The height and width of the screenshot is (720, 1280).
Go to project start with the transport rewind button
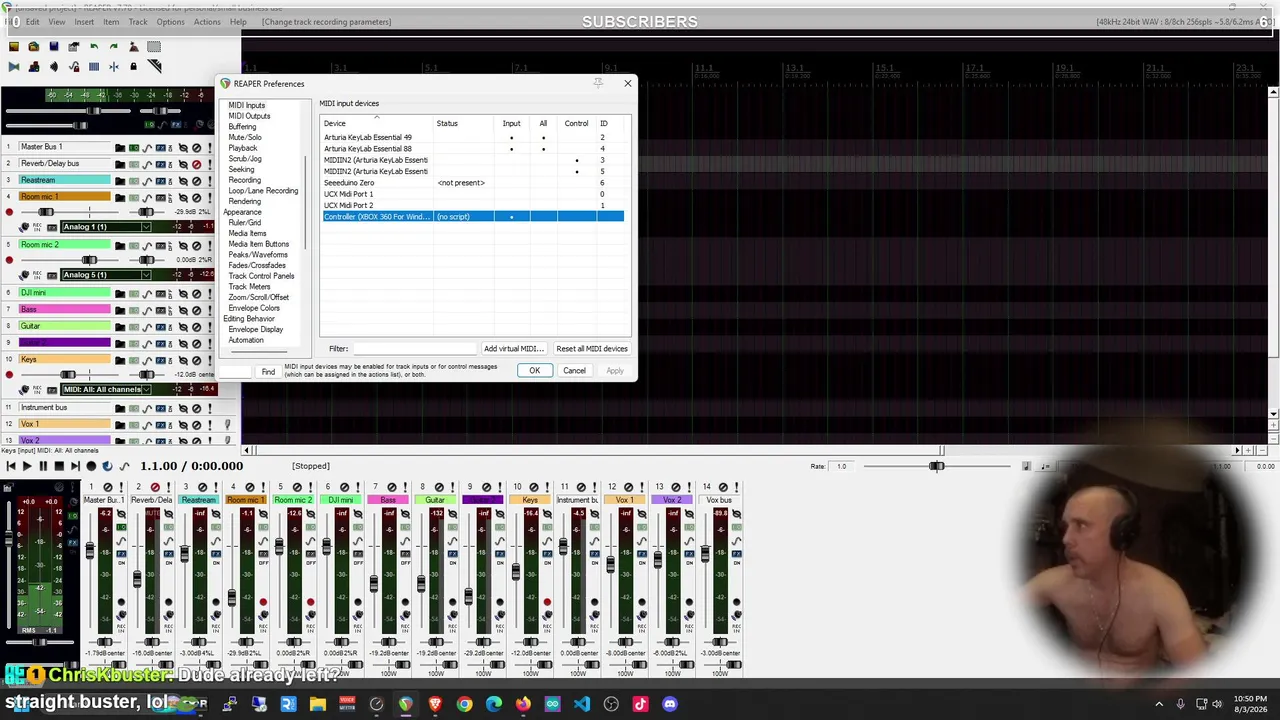(11, 466)
